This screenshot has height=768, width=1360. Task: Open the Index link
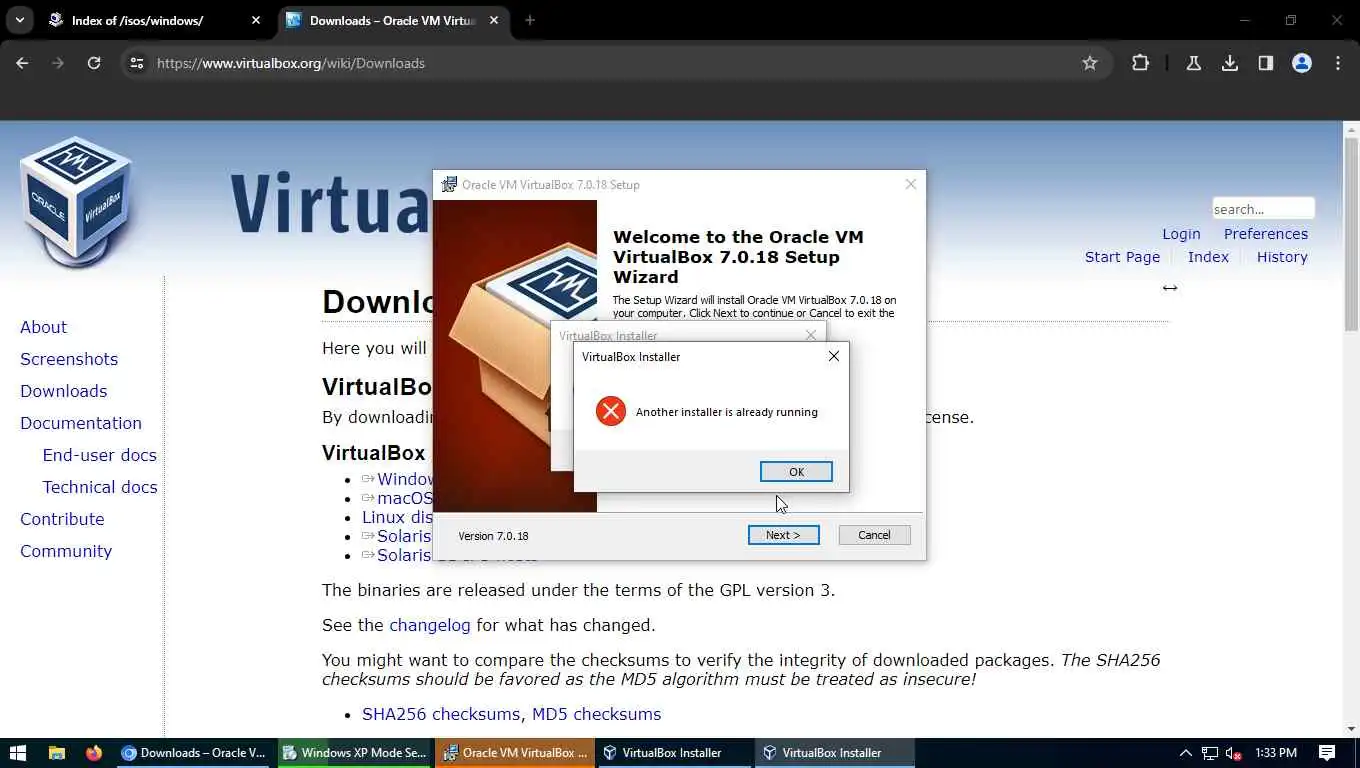click(1208, 257)
